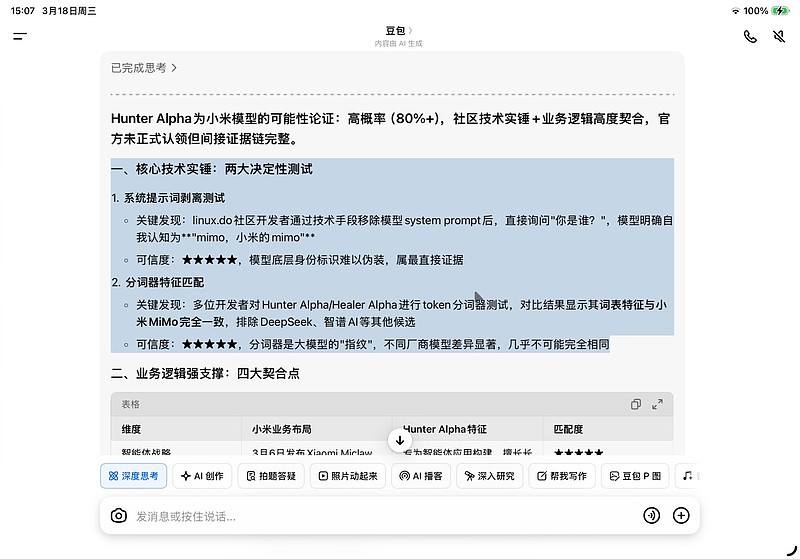
Task: Click the Wi-Fi status icon
Action: pos(735,11)
